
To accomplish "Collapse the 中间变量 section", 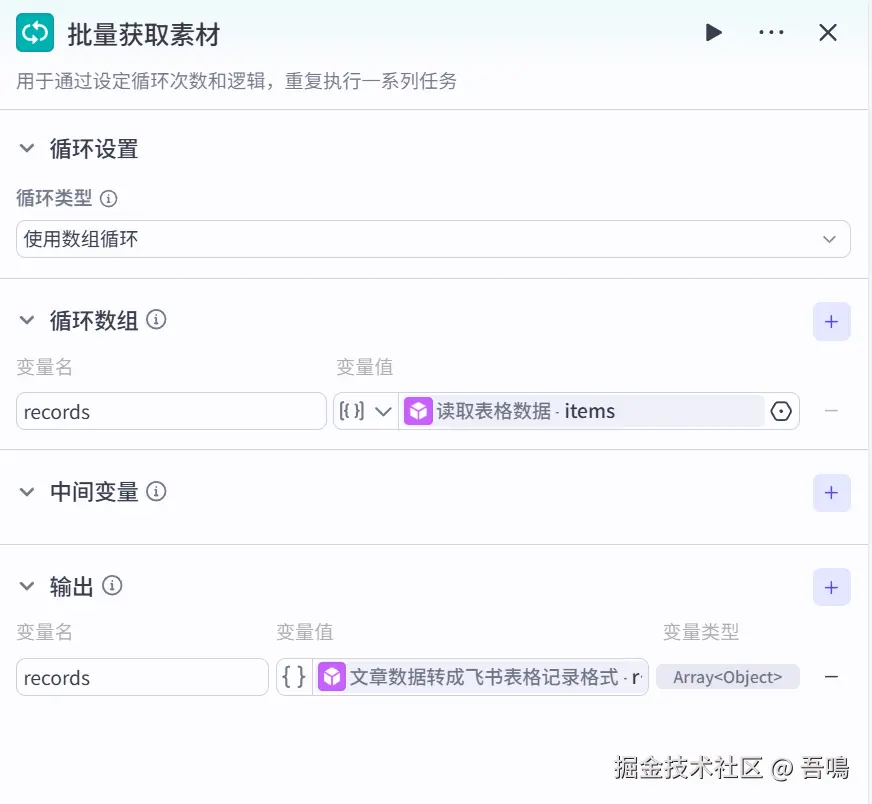I will pos(27,492).
